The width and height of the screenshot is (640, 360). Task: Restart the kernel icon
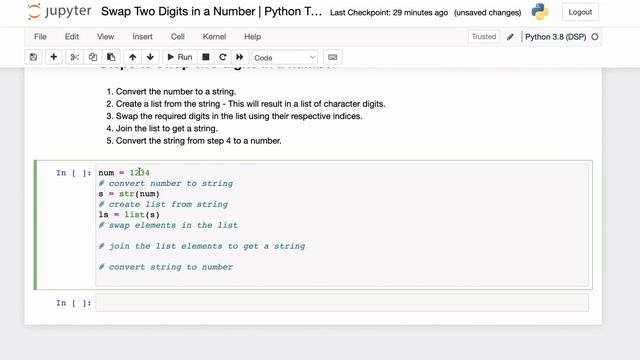point(222,57)
